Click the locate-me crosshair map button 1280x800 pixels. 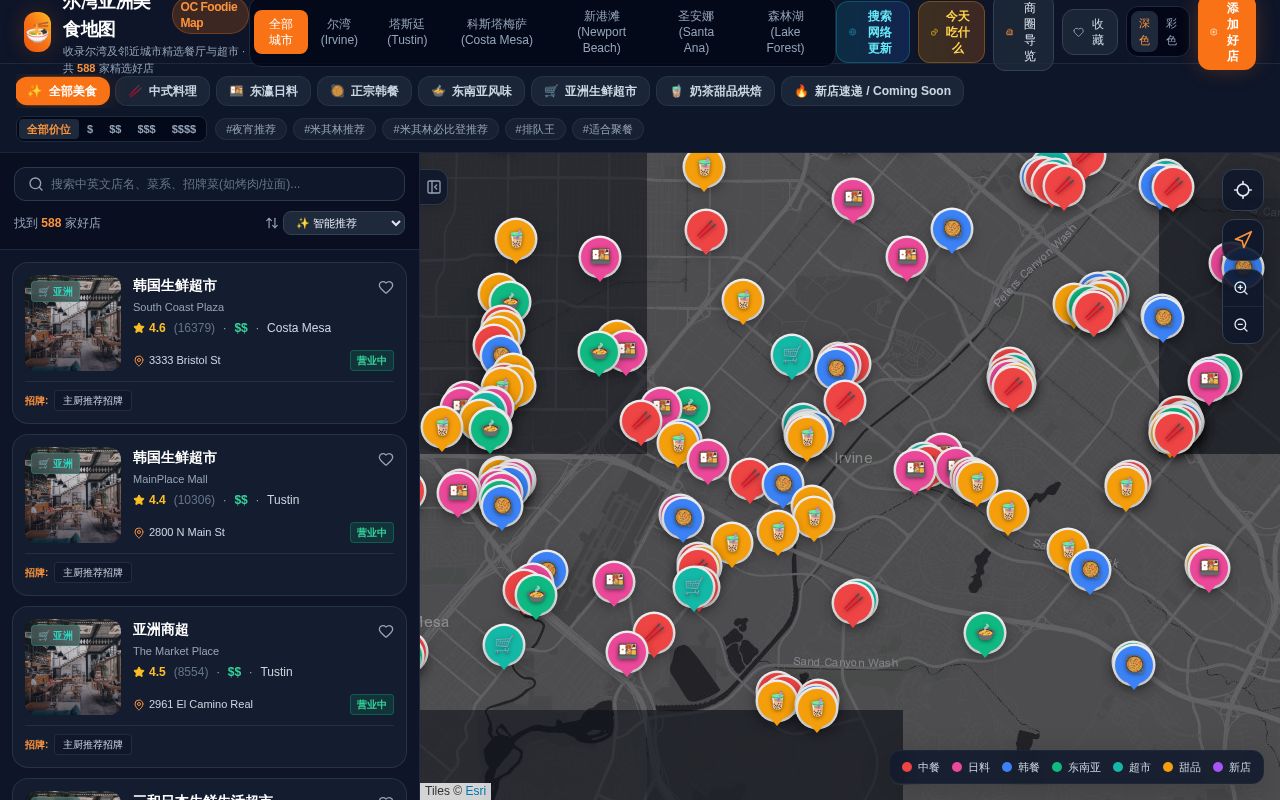(1243, 190)
